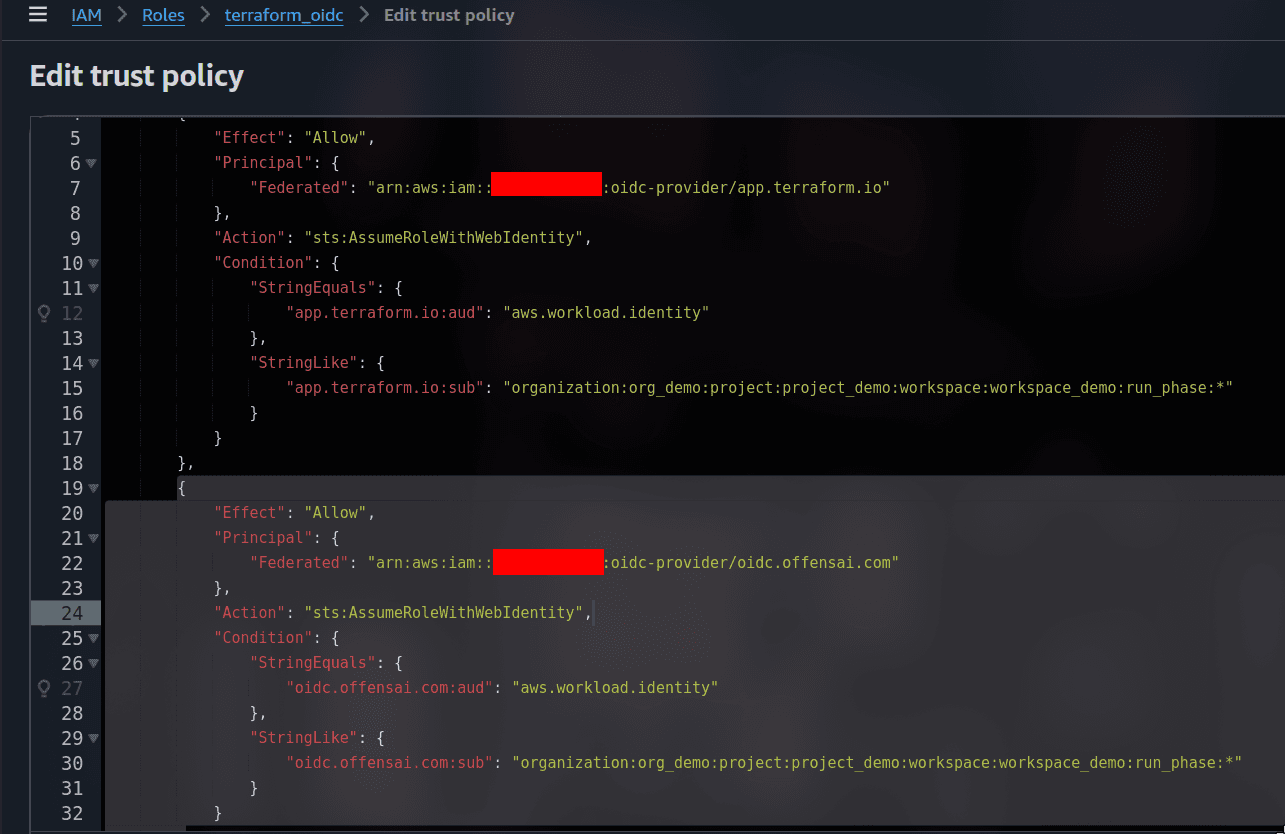This screenshot has width=1285, height=834.
Task: Click "Edit trust policy" page heading
Action: [x=137, y=76]
